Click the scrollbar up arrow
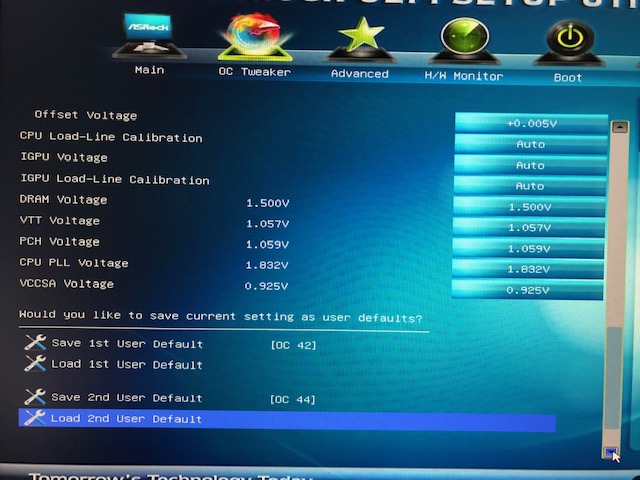 620,127
